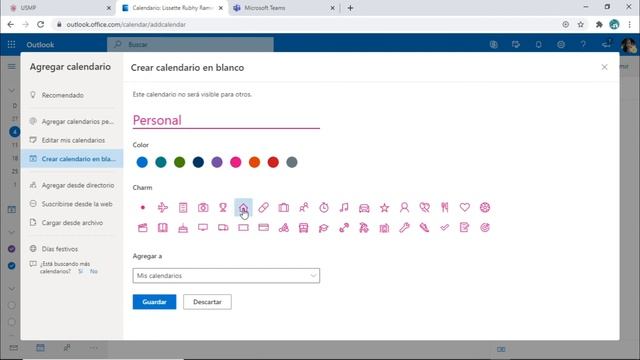Screen dimensions: 640x360
Task: Select the stopwatch charm
Action: click(324, 207)
